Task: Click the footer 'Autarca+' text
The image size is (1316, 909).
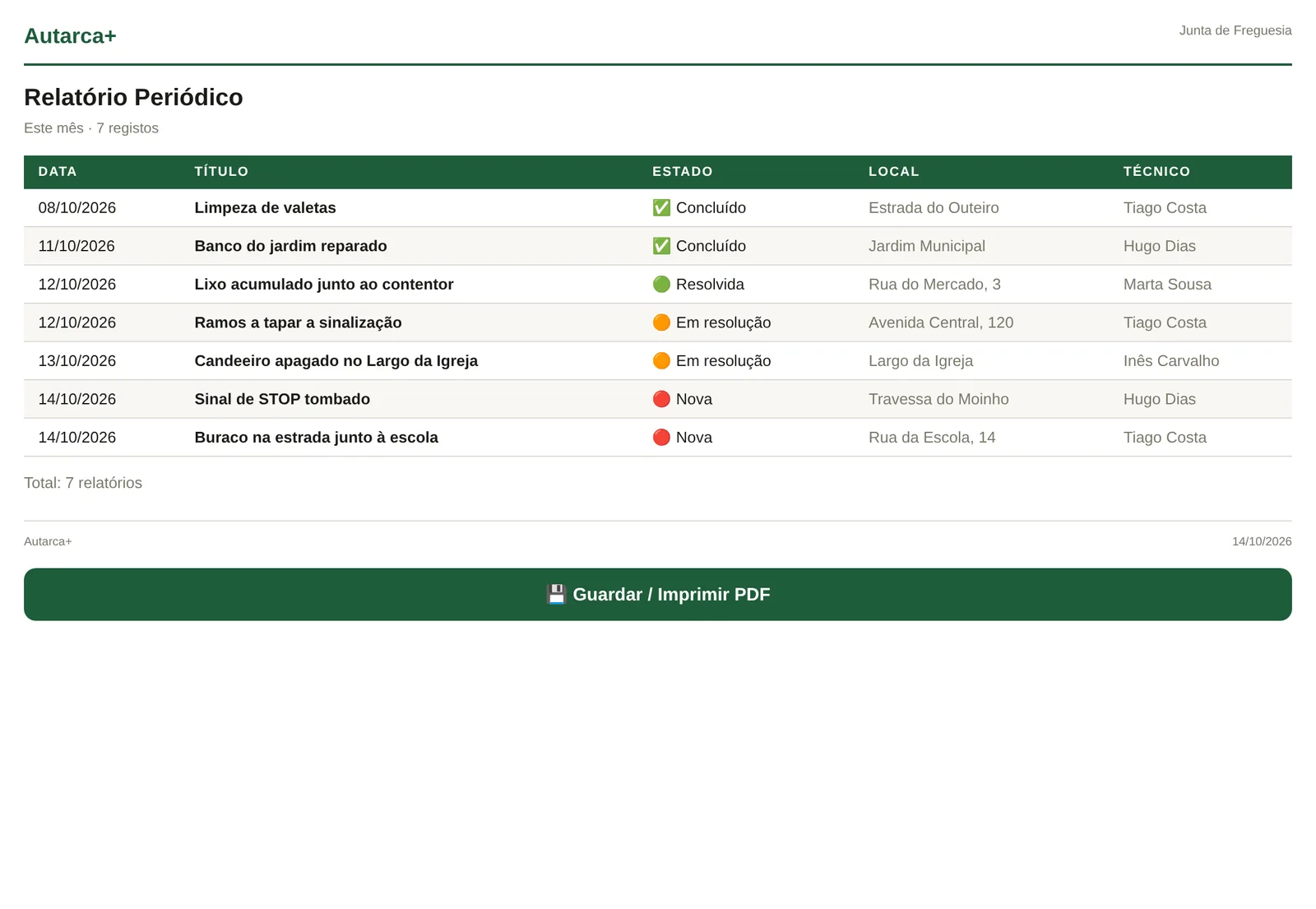Action: tap(48, 541)
